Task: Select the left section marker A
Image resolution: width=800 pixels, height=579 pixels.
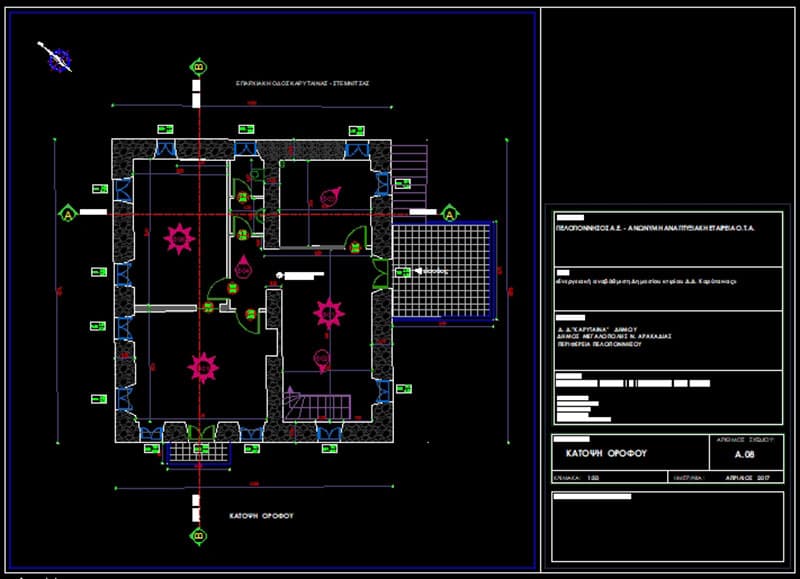Action: 68,213
